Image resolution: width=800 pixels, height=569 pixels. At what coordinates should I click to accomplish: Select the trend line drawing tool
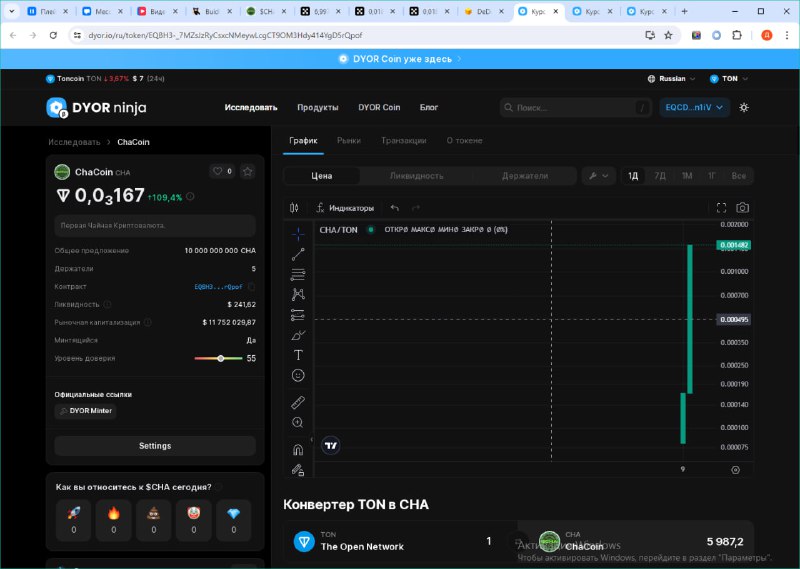[x=298, y=254]
